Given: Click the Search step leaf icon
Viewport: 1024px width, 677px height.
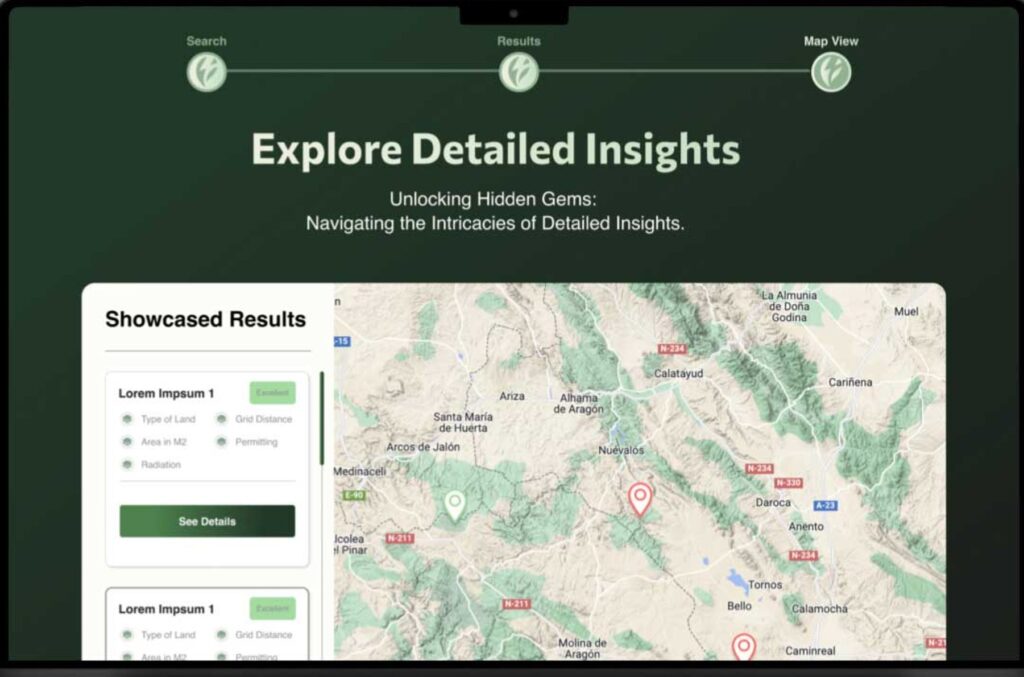Looking at the screenshot, I should click(206, 72).
